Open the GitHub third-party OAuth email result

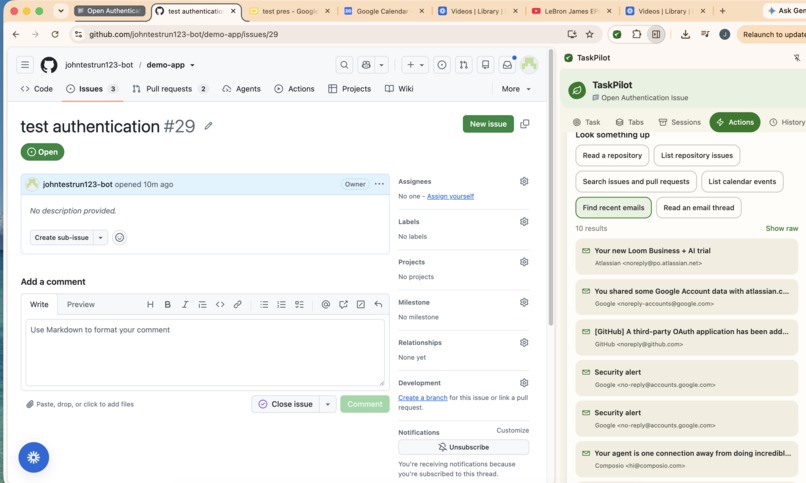coord(687,338)
